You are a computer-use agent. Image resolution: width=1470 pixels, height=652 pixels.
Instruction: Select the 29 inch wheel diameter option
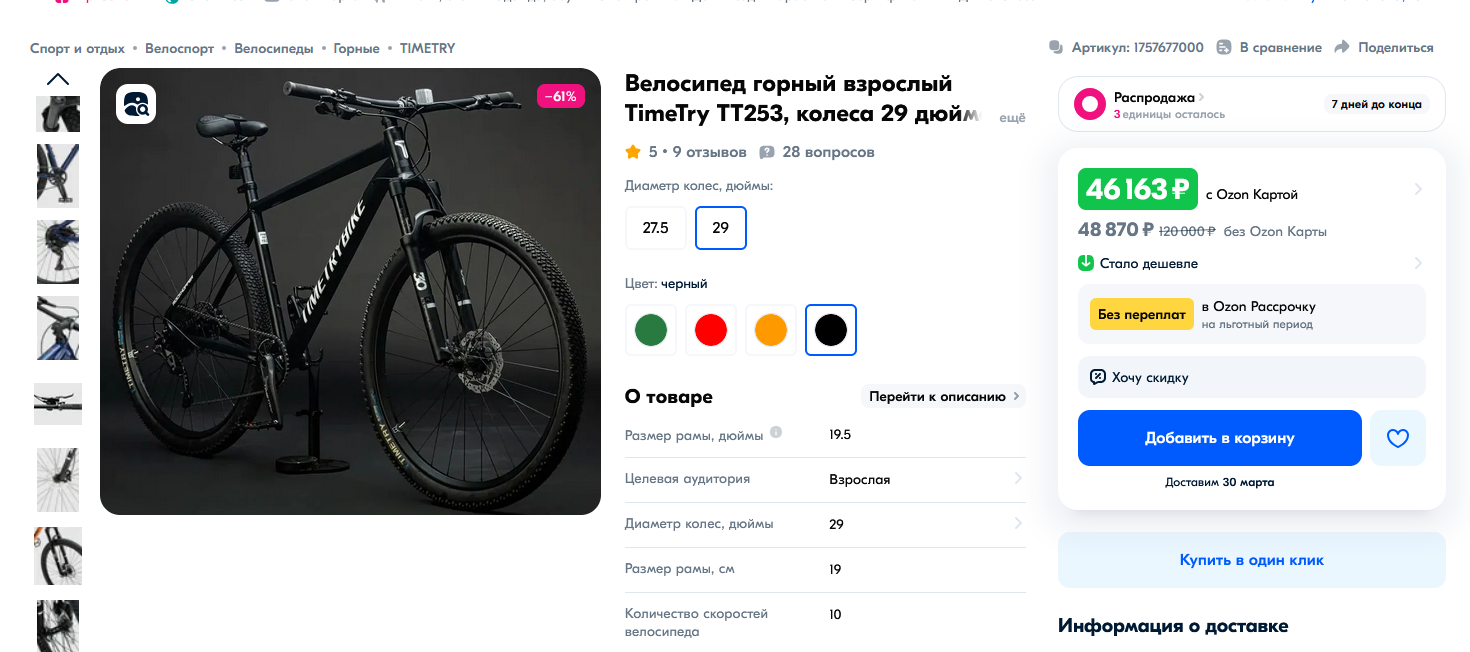(x=721, y=227)
